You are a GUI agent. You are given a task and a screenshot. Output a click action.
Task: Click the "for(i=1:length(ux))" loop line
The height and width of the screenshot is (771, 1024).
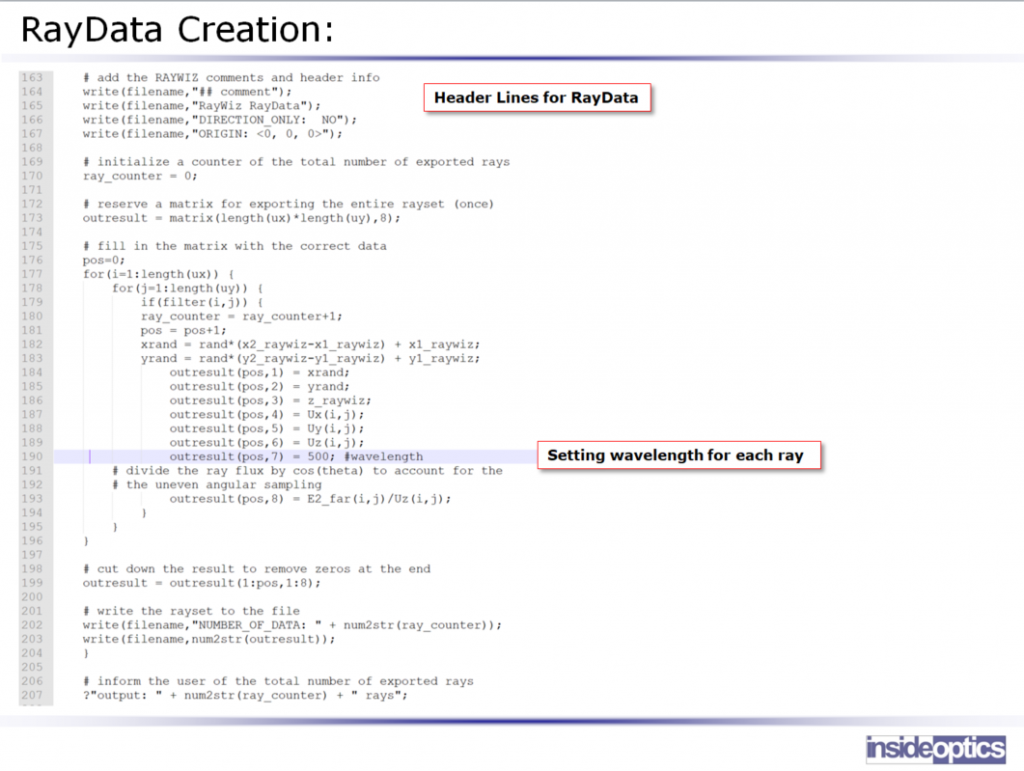pyautogui.click(x=158, y=274)
